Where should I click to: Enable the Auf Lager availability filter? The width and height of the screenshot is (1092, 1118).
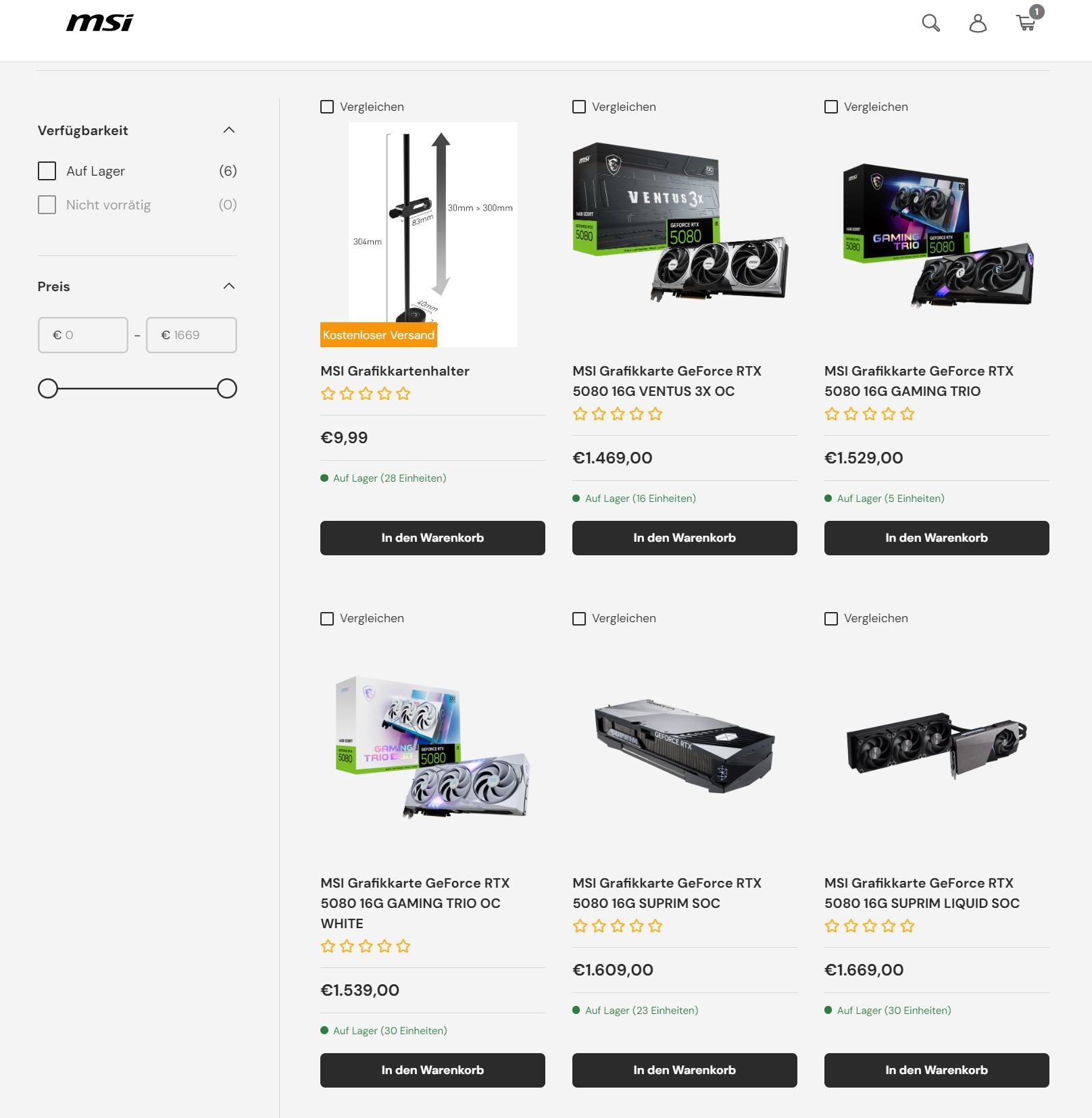point(47,171)
